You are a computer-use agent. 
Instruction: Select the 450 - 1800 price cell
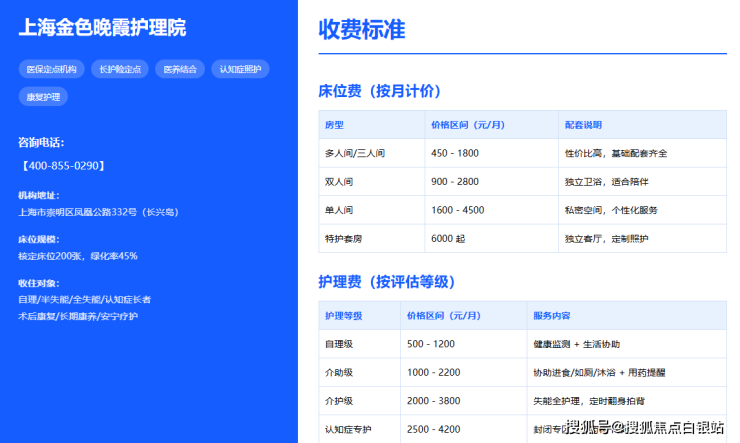[491, 153]
